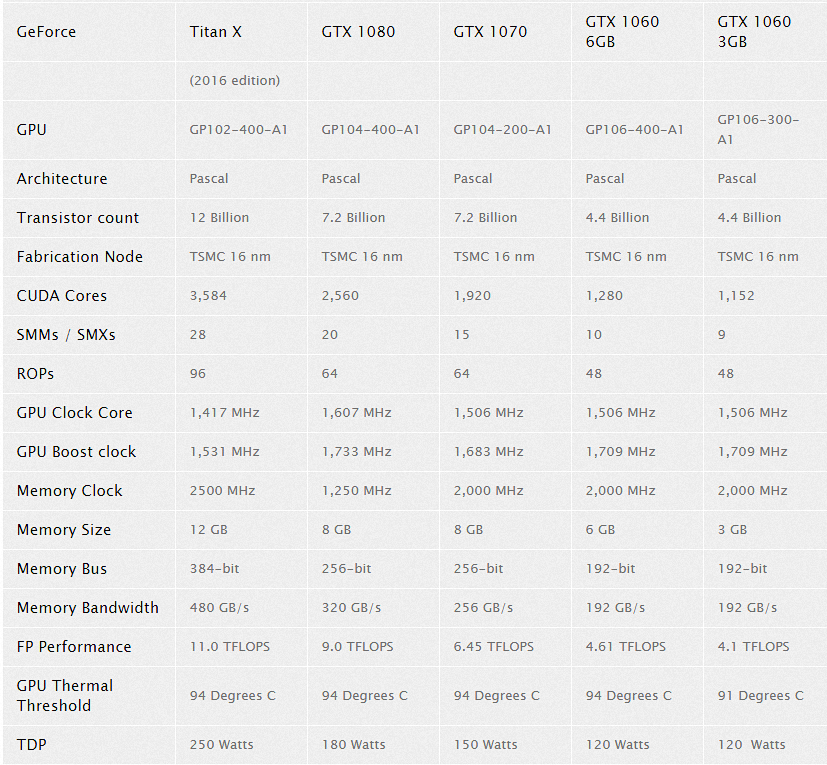
Task: Click the GP102-400-A1 GPU cell
Action: [238, 130]
